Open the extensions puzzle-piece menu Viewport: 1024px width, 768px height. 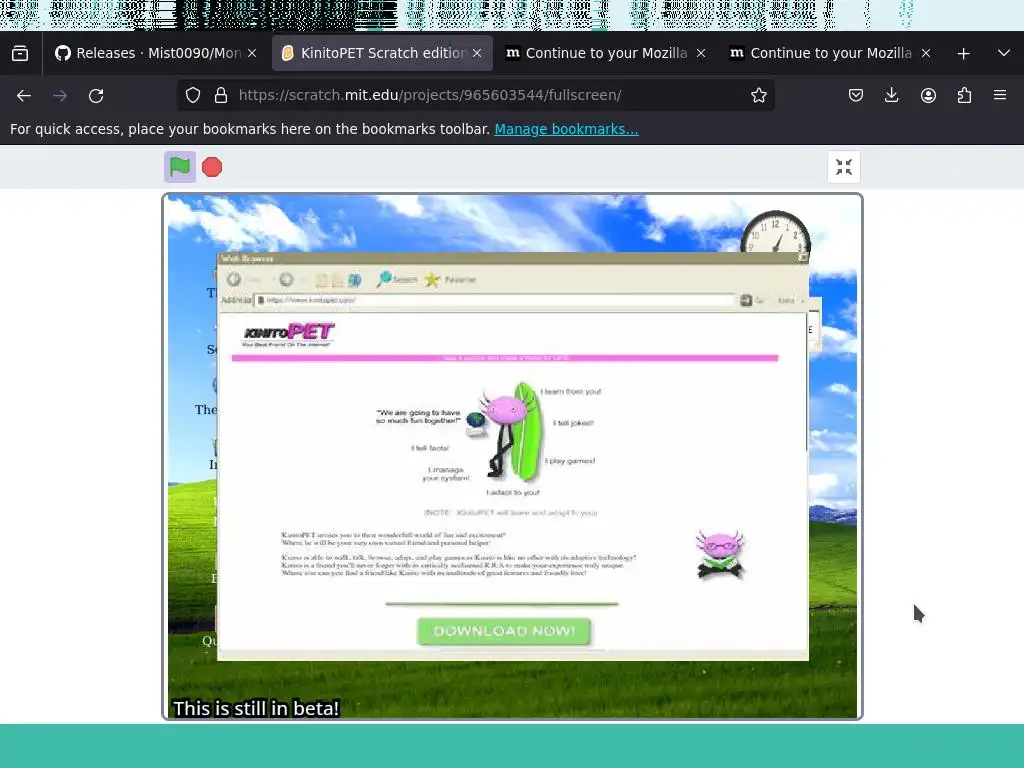coord(964,95)
